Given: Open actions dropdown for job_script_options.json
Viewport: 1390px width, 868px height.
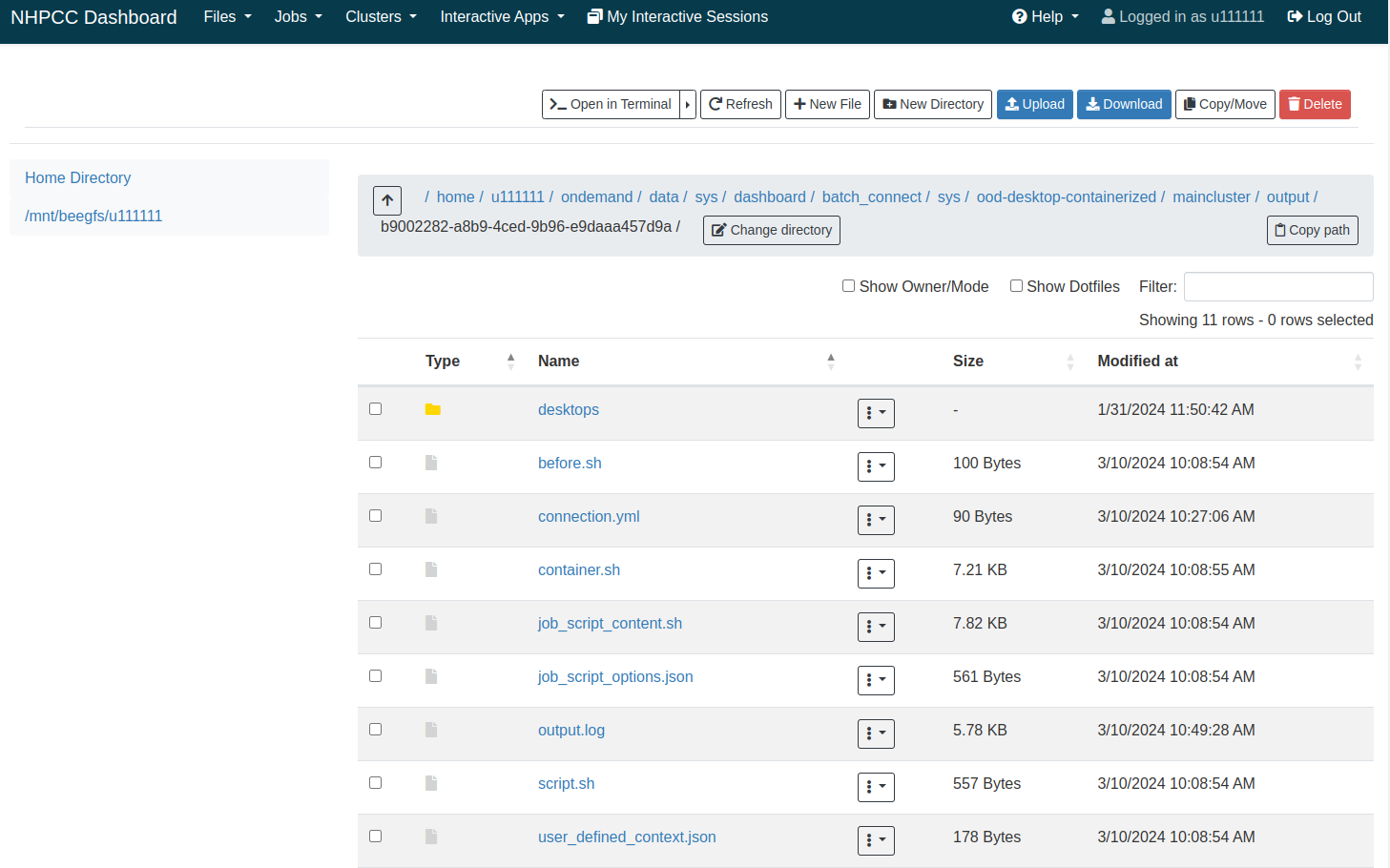Looking at the screenshot, I should point(876,680).
